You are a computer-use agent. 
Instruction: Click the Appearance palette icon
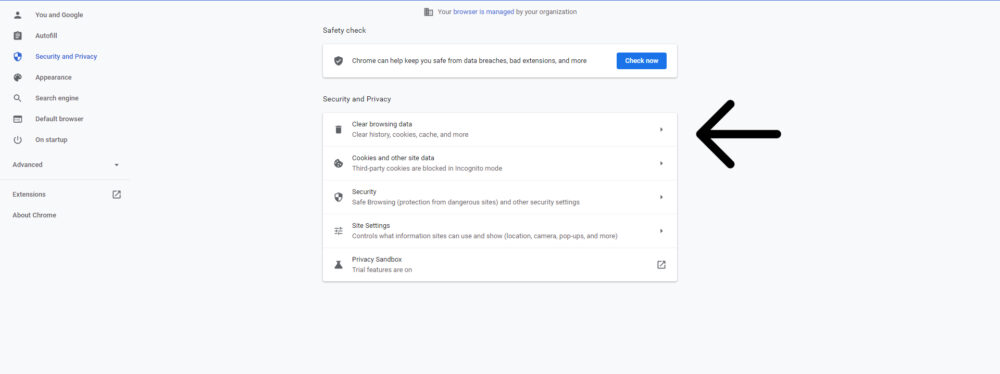pyautogui.click(x=18, y=77)
